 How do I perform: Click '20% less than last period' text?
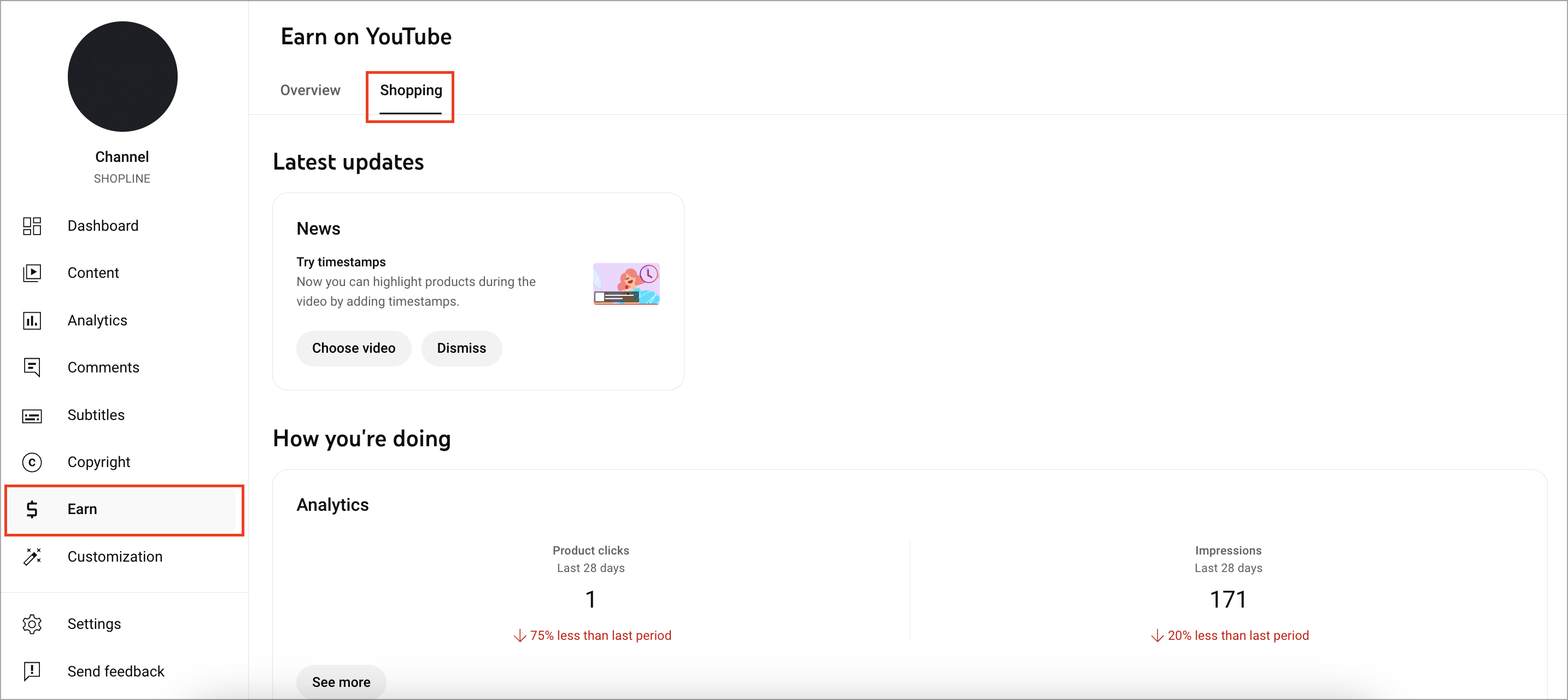coord(1238,635)
